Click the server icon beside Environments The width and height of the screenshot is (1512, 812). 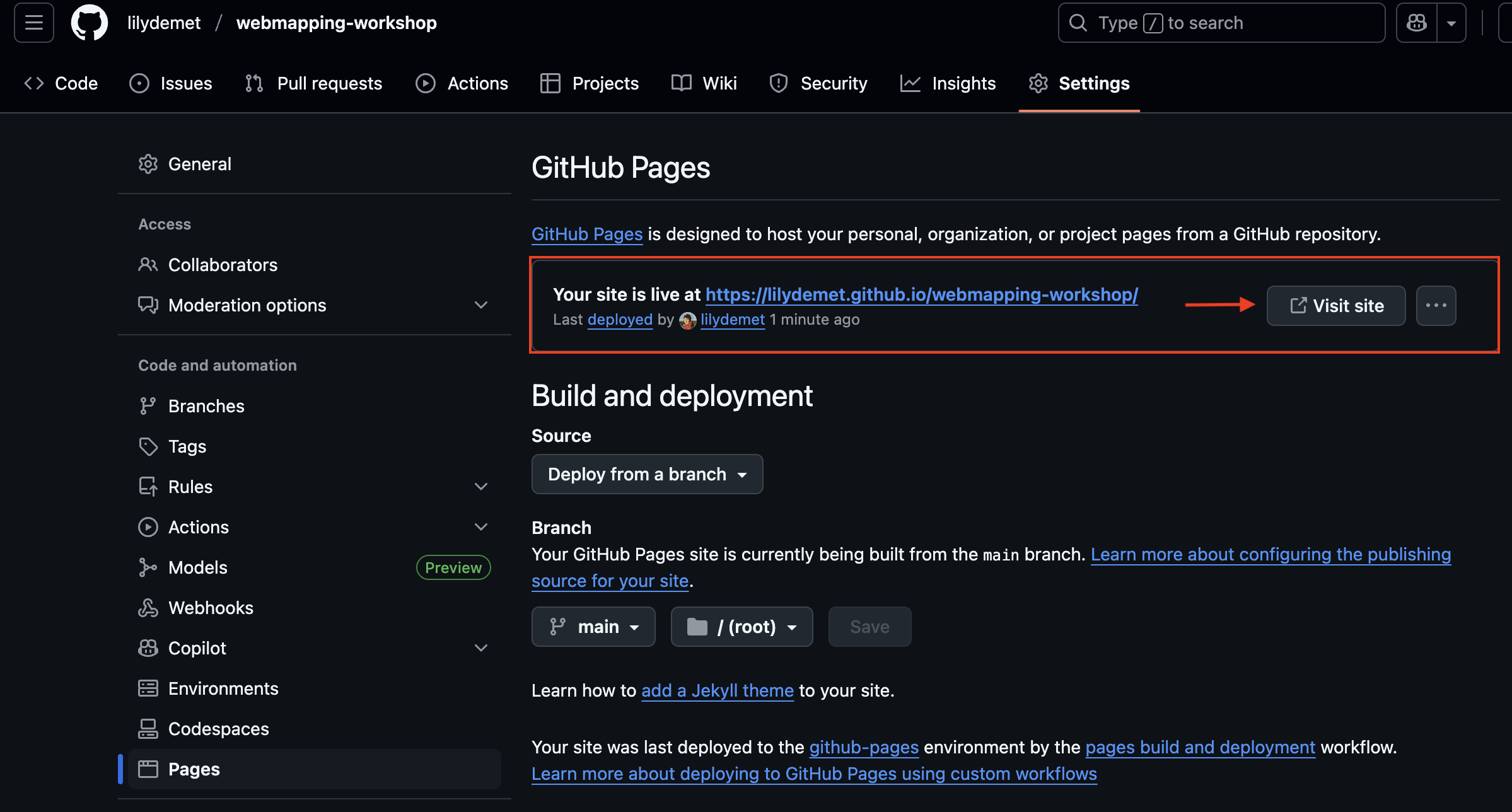pyautogui.click(x=148, y=688)
